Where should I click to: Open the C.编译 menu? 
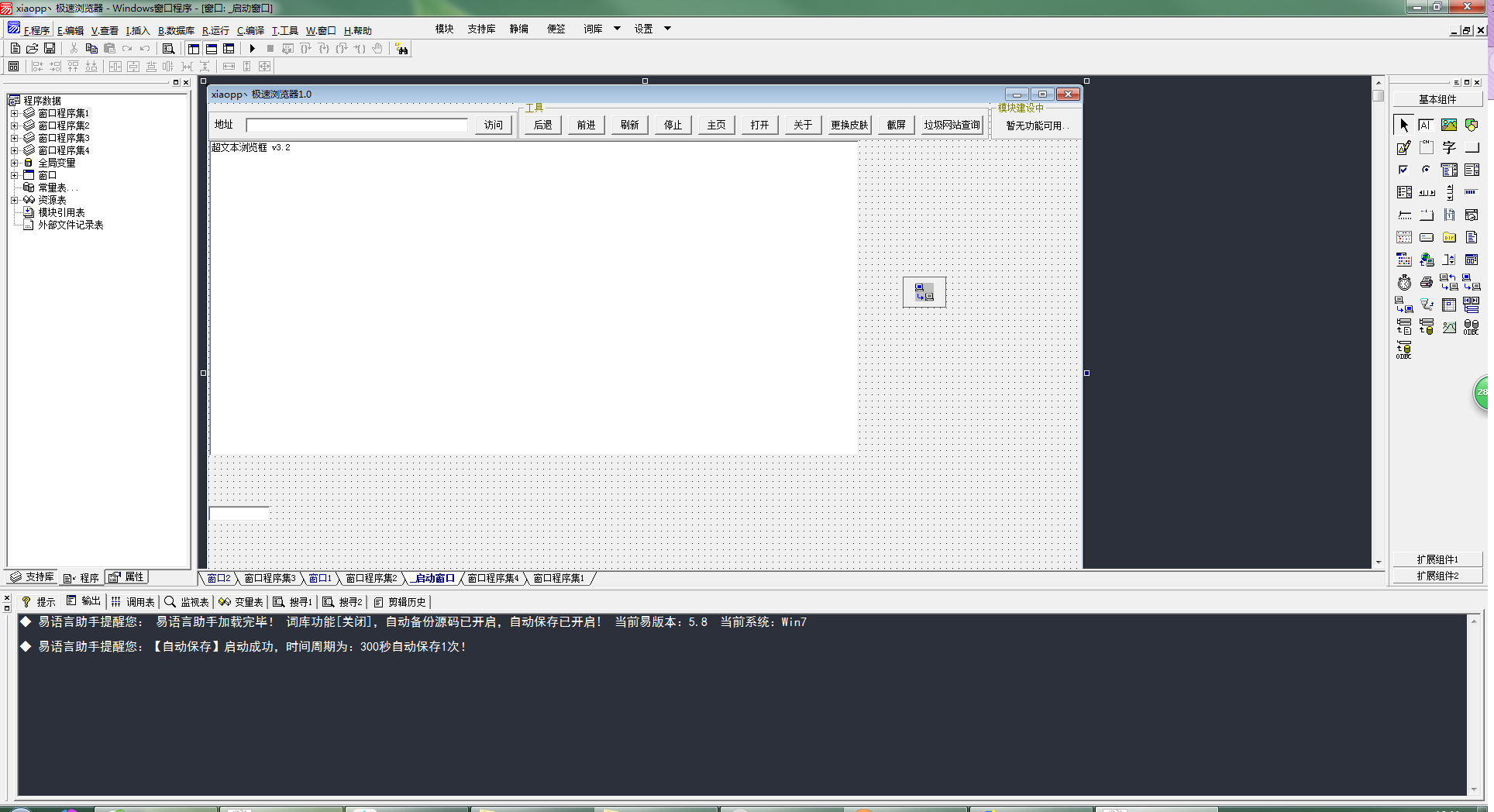point(250,31)
